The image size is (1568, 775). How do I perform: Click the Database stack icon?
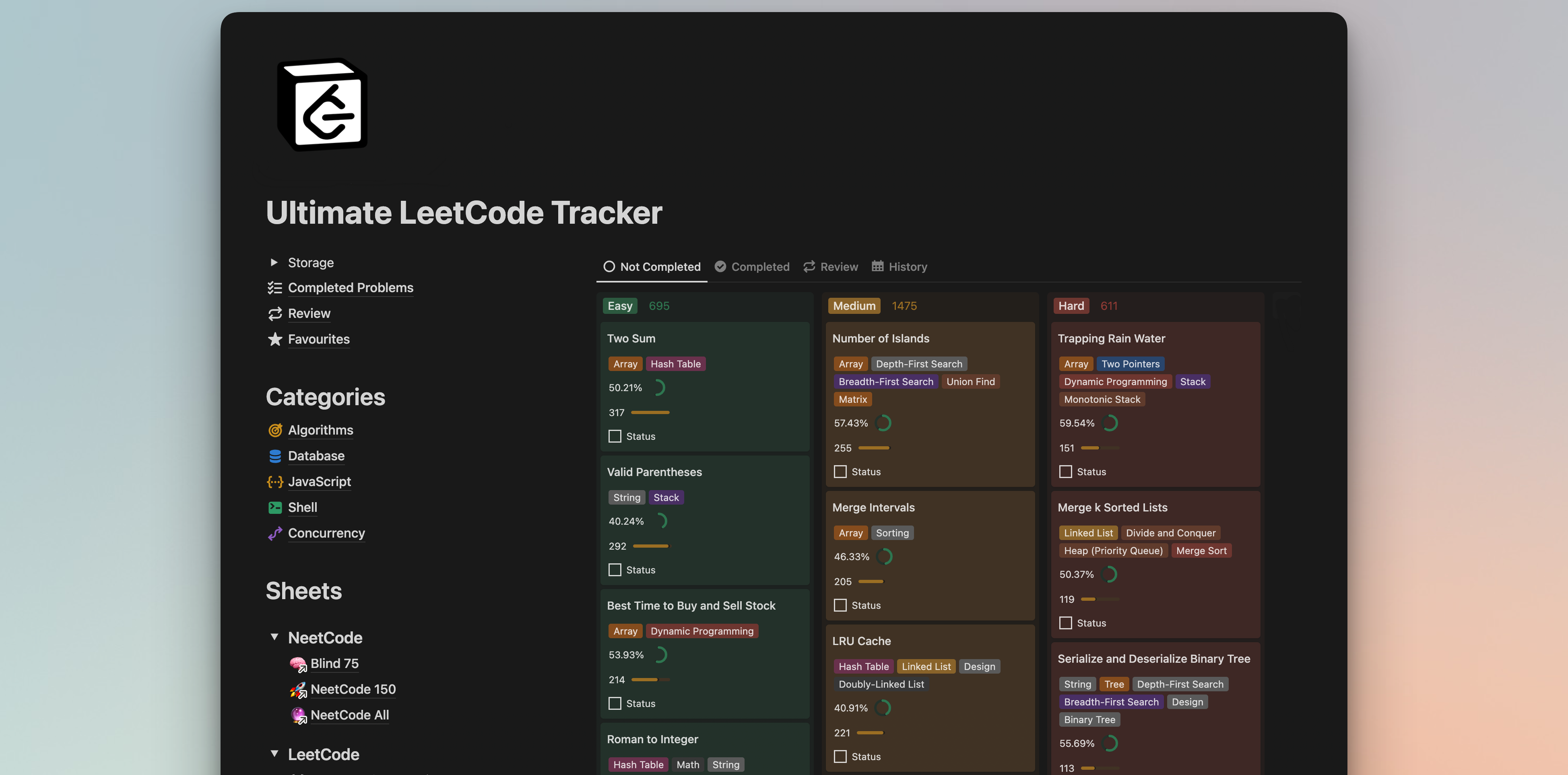pyautogui.click(x=275, y=456)
